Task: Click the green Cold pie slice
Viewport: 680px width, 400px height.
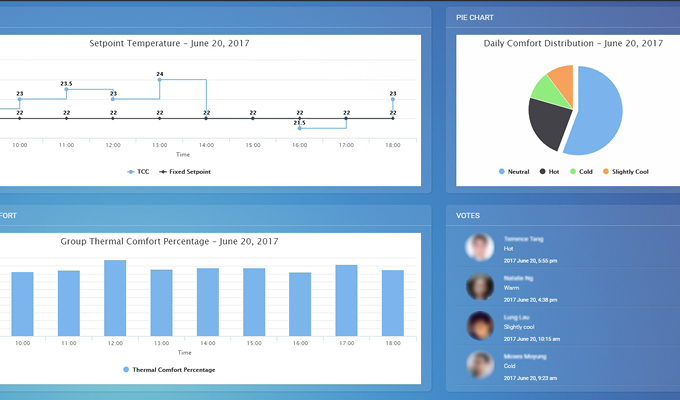Action: point(544,90)
